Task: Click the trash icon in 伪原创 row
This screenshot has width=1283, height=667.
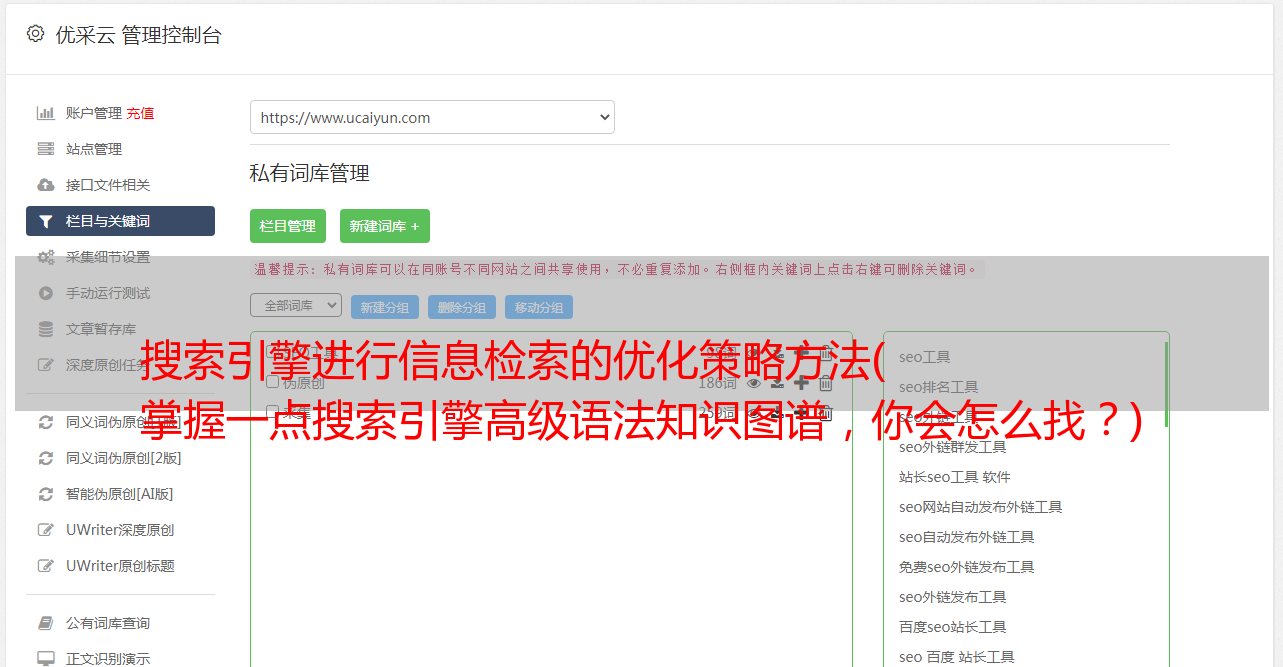Action: [x=825, y=382]
